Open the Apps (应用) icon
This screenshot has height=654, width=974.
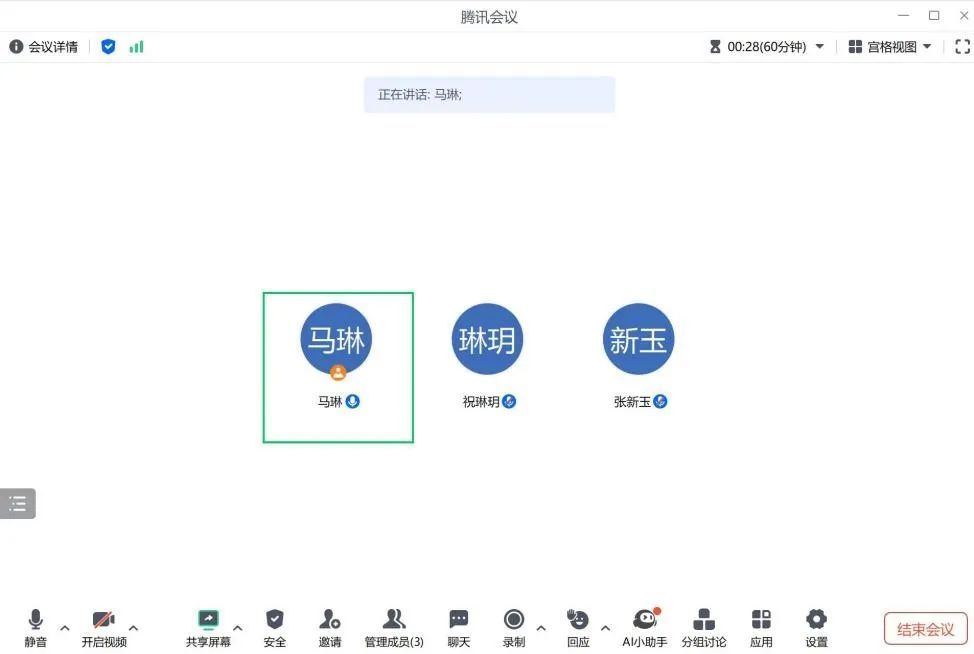[761, 627]
